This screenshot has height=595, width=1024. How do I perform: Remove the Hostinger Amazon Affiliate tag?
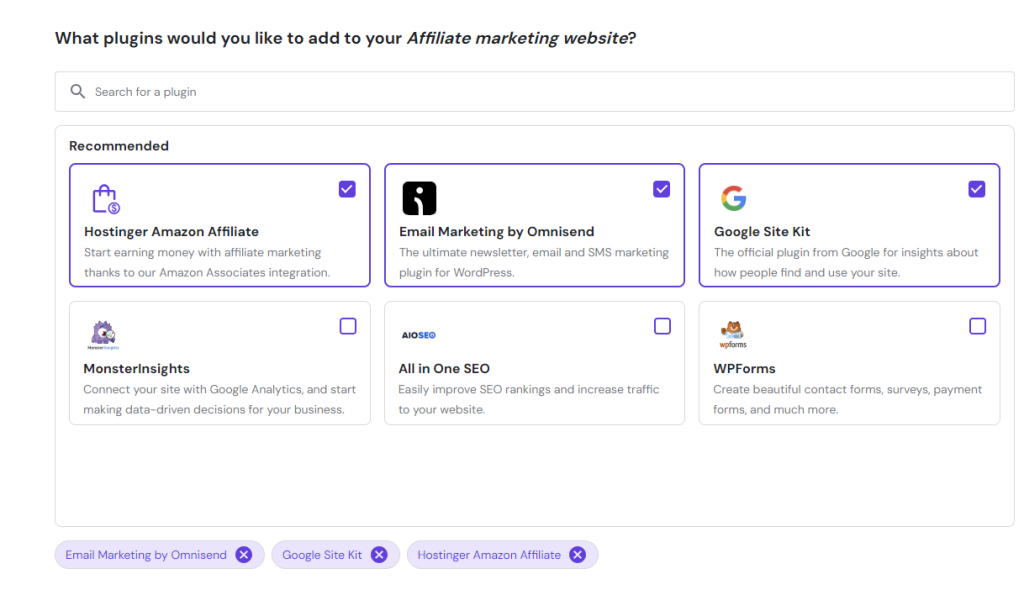(578, 555)
